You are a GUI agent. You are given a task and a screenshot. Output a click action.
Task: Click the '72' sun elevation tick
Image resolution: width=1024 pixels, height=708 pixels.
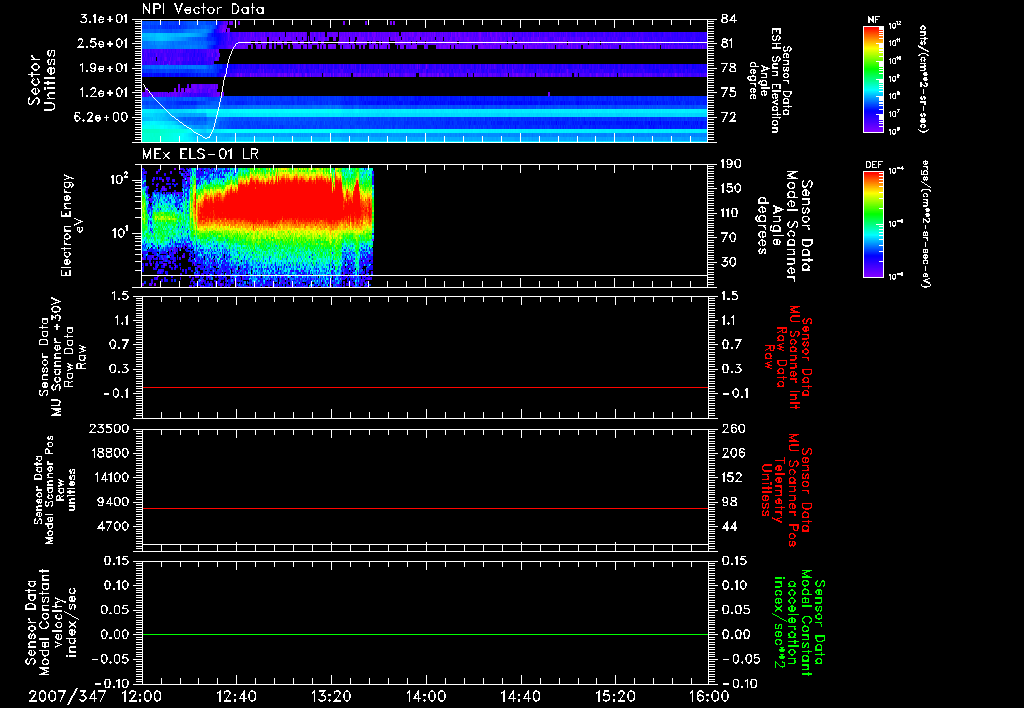click(x=728, y=117)
